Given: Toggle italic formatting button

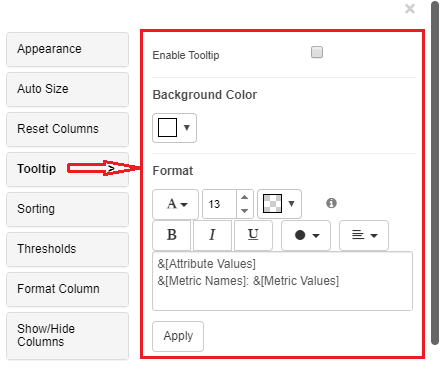Looking at the screenshot, I should coord(212,235).
